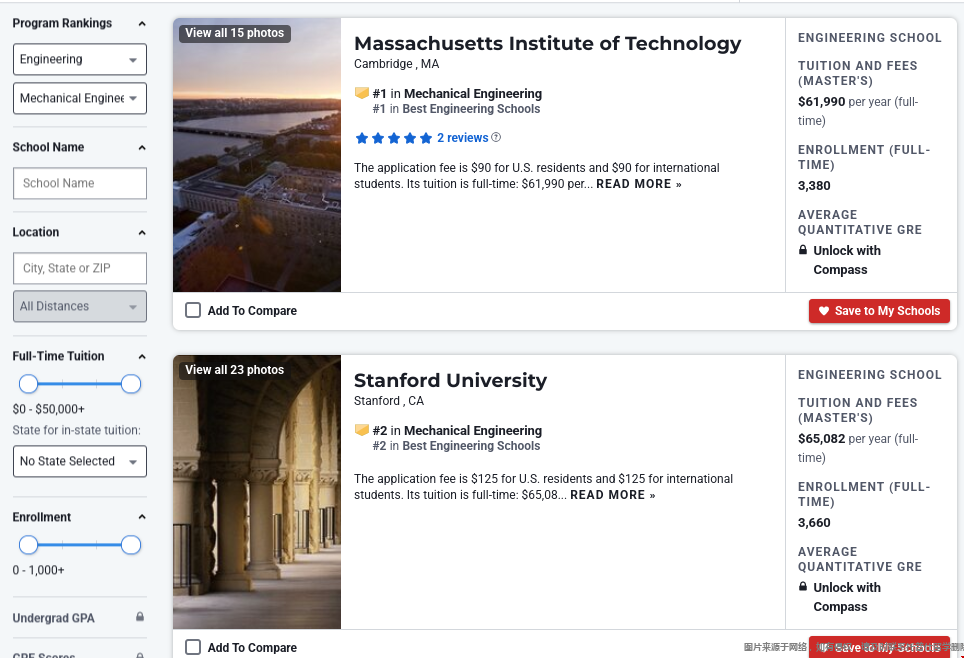
Task: Open the Massachusetts Institute of Technology link
Action: point(547,43)
